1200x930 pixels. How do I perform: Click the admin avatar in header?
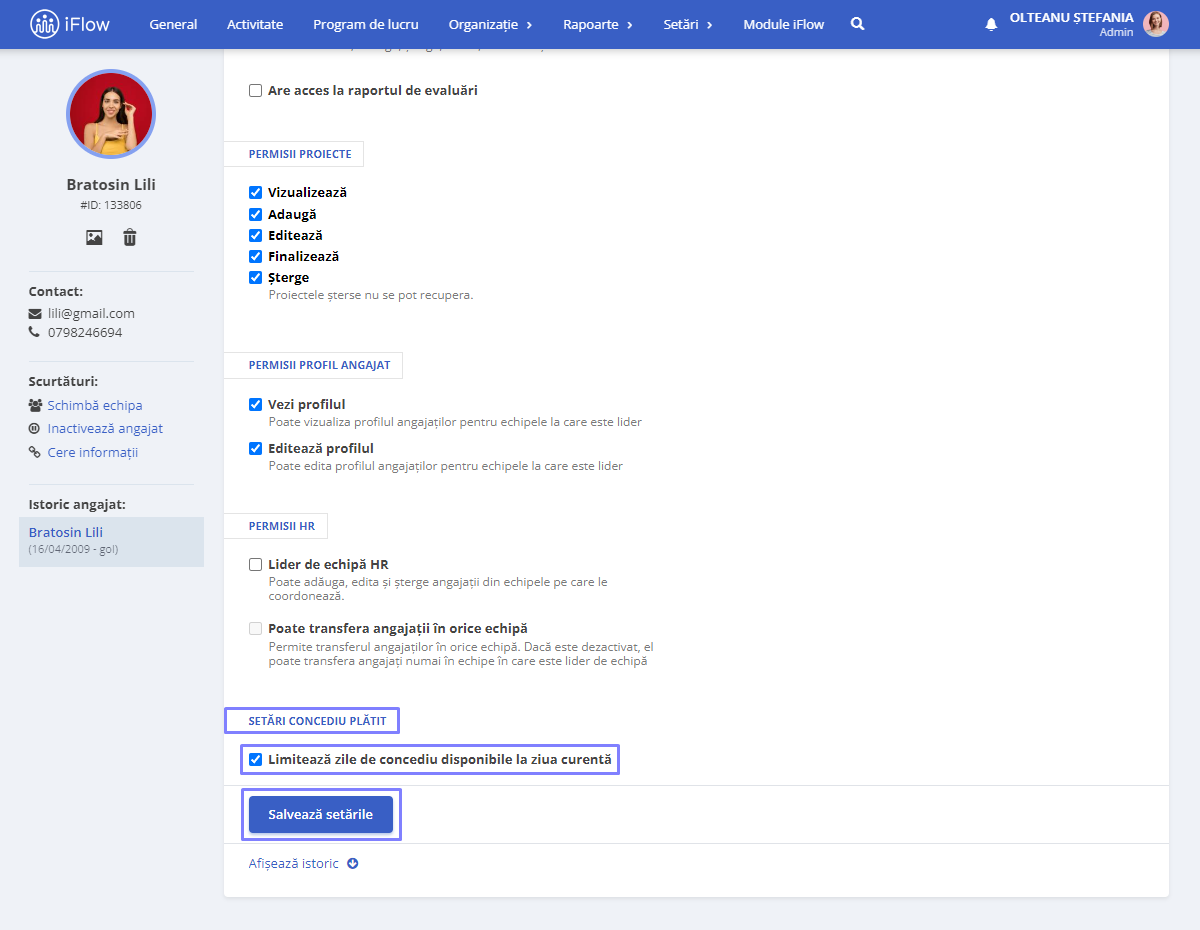[1156, 24]
